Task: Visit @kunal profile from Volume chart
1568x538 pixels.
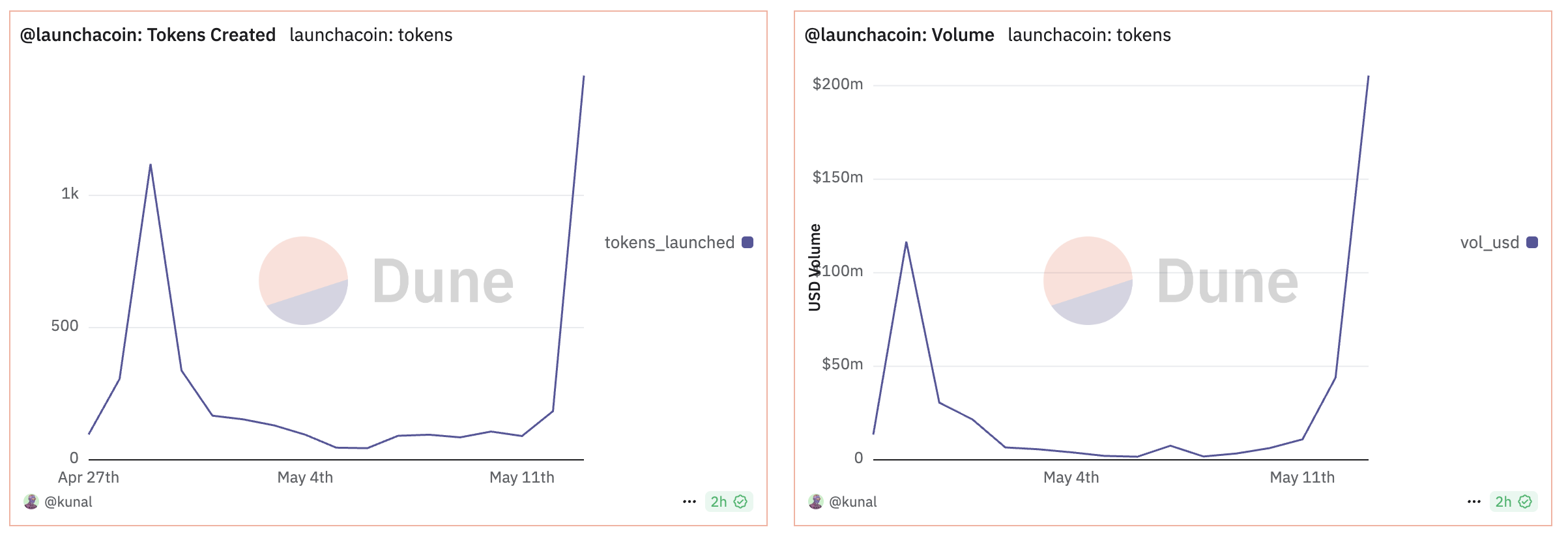Action: (853, 502)
